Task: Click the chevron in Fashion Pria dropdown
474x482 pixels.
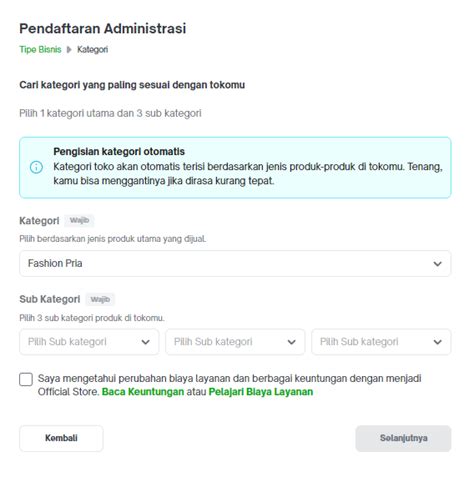Action: [x=437, y=264]
